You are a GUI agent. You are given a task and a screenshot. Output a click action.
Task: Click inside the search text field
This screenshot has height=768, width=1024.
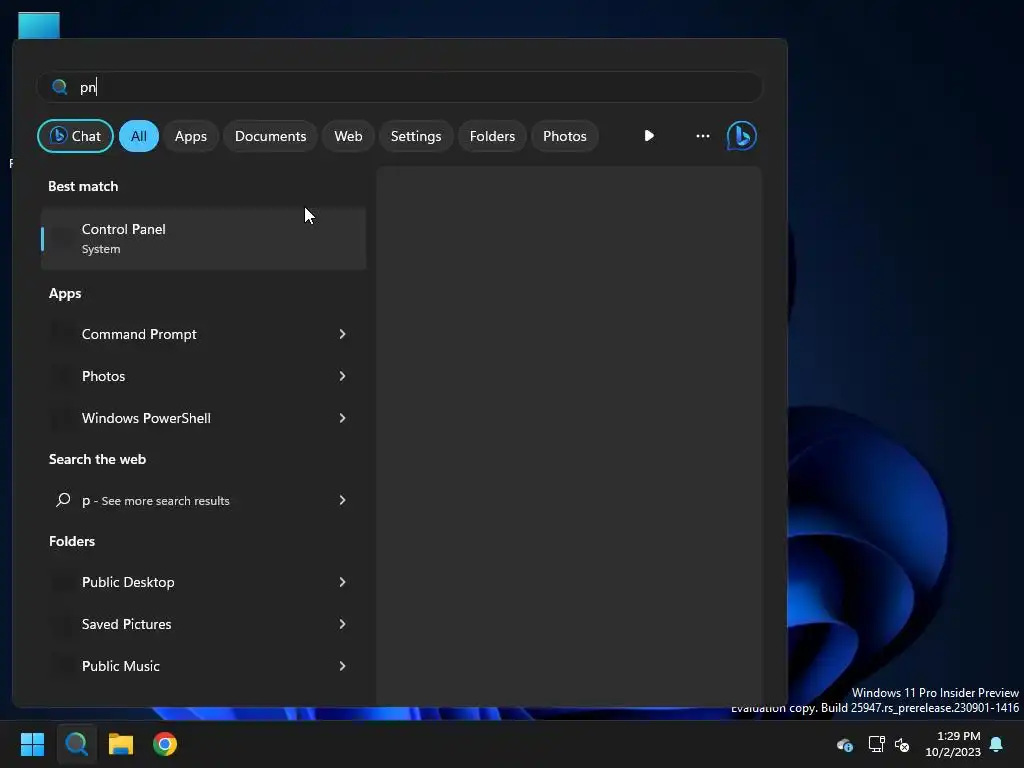[400, 87]
